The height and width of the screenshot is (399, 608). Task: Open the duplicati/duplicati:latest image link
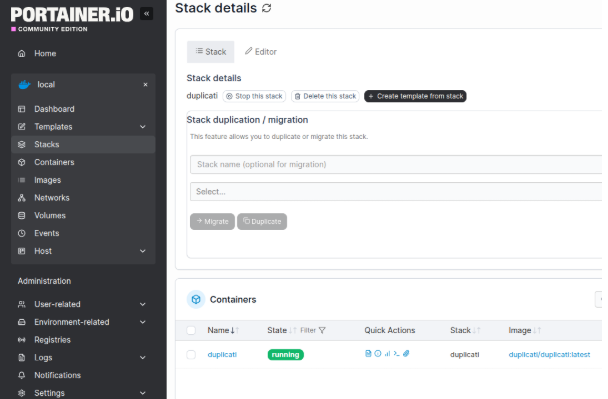point(549,354)
